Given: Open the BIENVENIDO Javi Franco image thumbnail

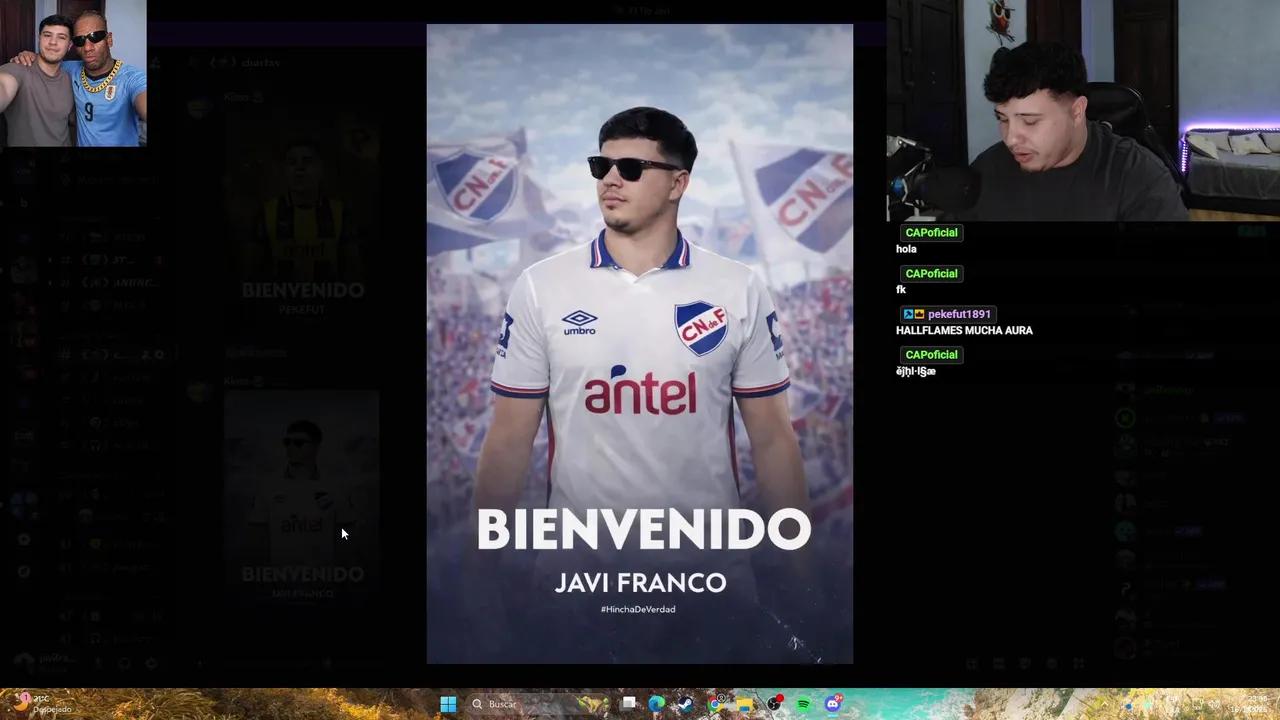Looking at the screenshot, I should (300, 490).
